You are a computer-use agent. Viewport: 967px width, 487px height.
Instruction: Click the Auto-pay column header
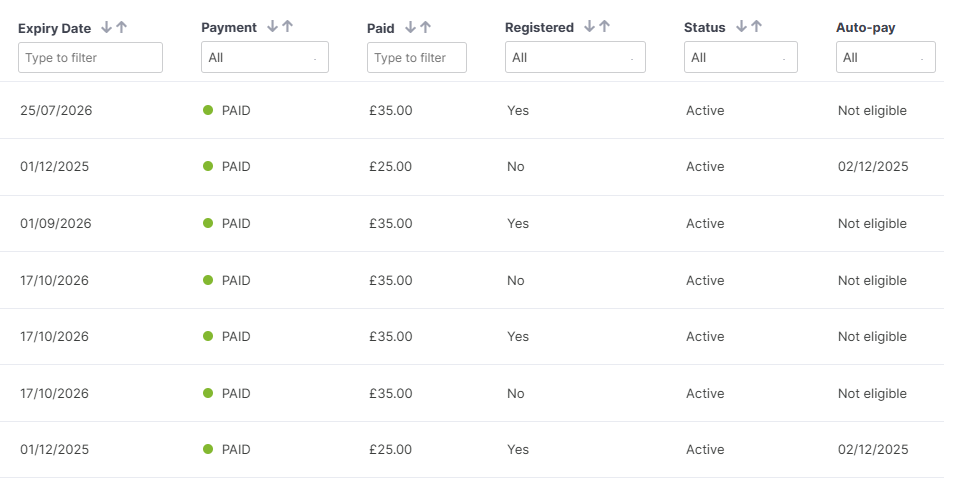865,28
